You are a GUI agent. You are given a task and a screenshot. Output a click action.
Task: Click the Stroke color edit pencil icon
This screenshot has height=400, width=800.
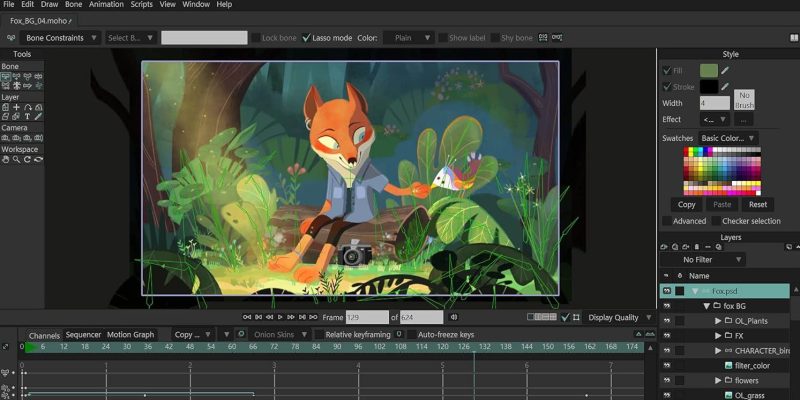click(x=724, y=87)
